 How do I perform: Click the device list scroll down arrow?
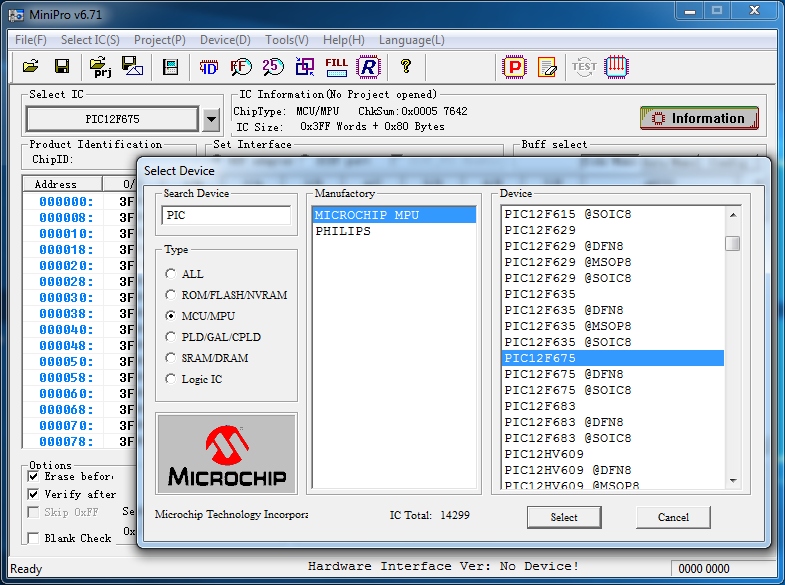tap(733, 480)
